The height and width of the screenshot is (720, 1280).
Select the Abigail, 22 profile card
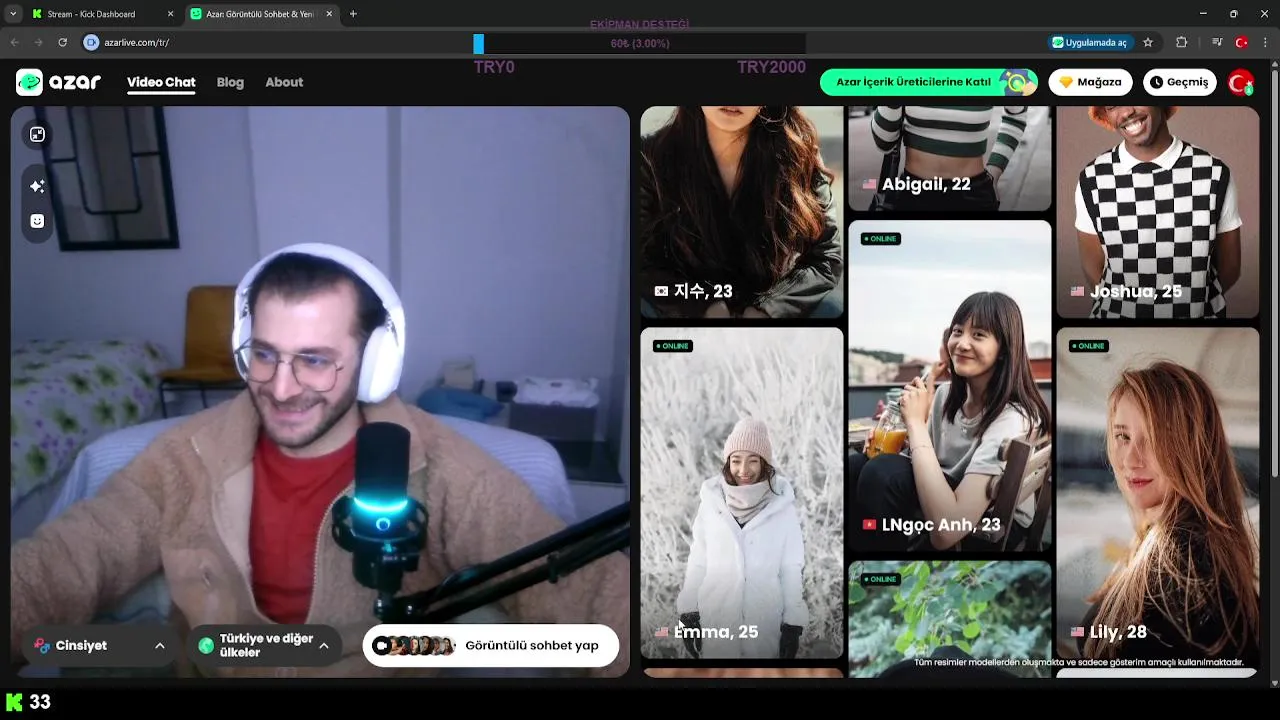coord(949,158)
